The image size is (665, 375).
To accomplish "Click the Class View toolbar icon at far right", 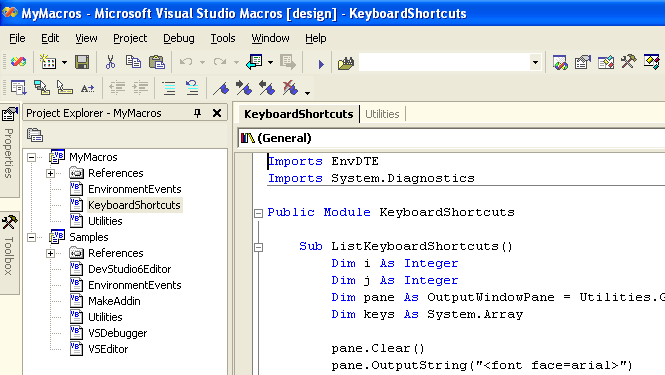I will click(x=651, y=62).
